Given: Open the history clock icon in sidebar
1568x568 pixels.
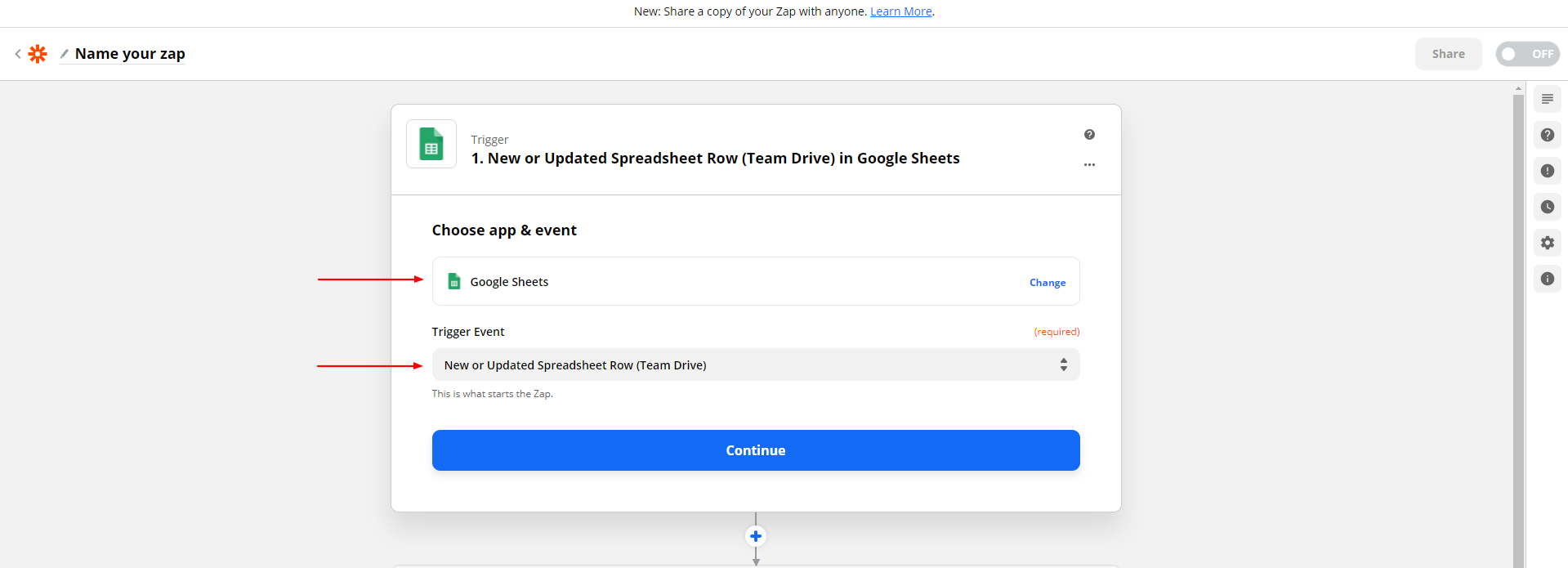Looking at the screenshot, I should (x=1547, y=207).
